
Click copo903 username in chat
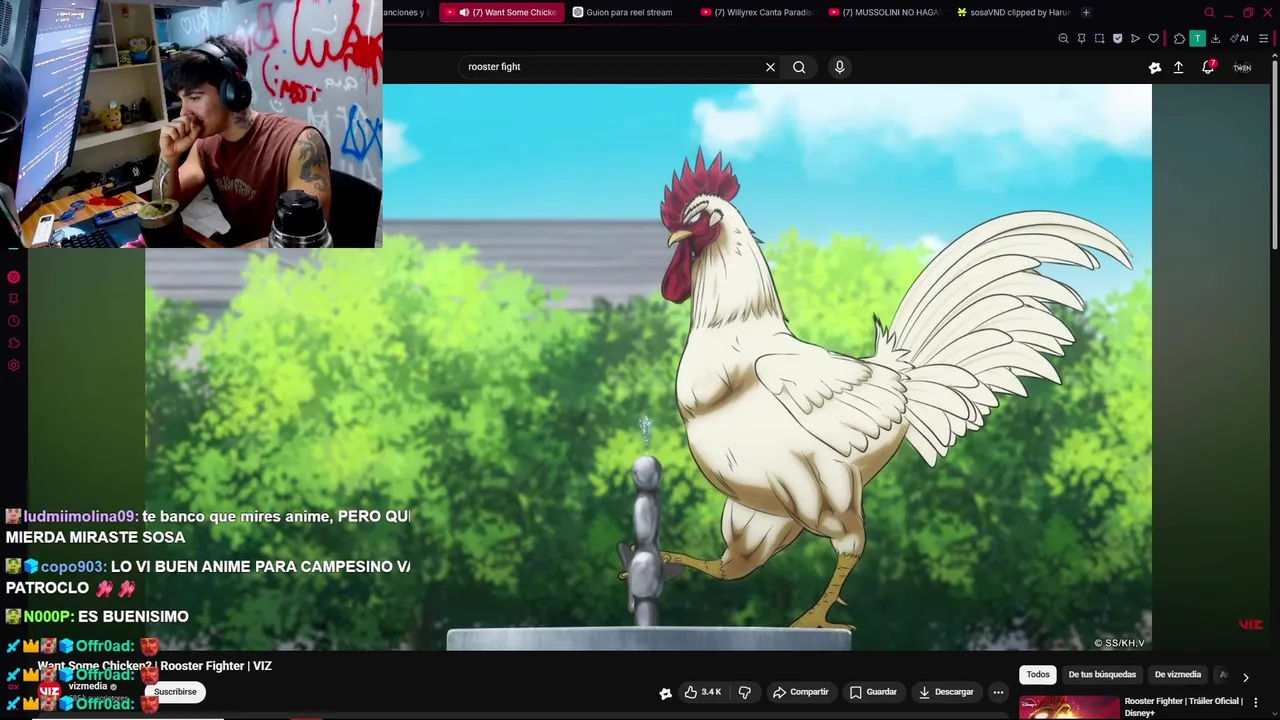click(73, 566)
